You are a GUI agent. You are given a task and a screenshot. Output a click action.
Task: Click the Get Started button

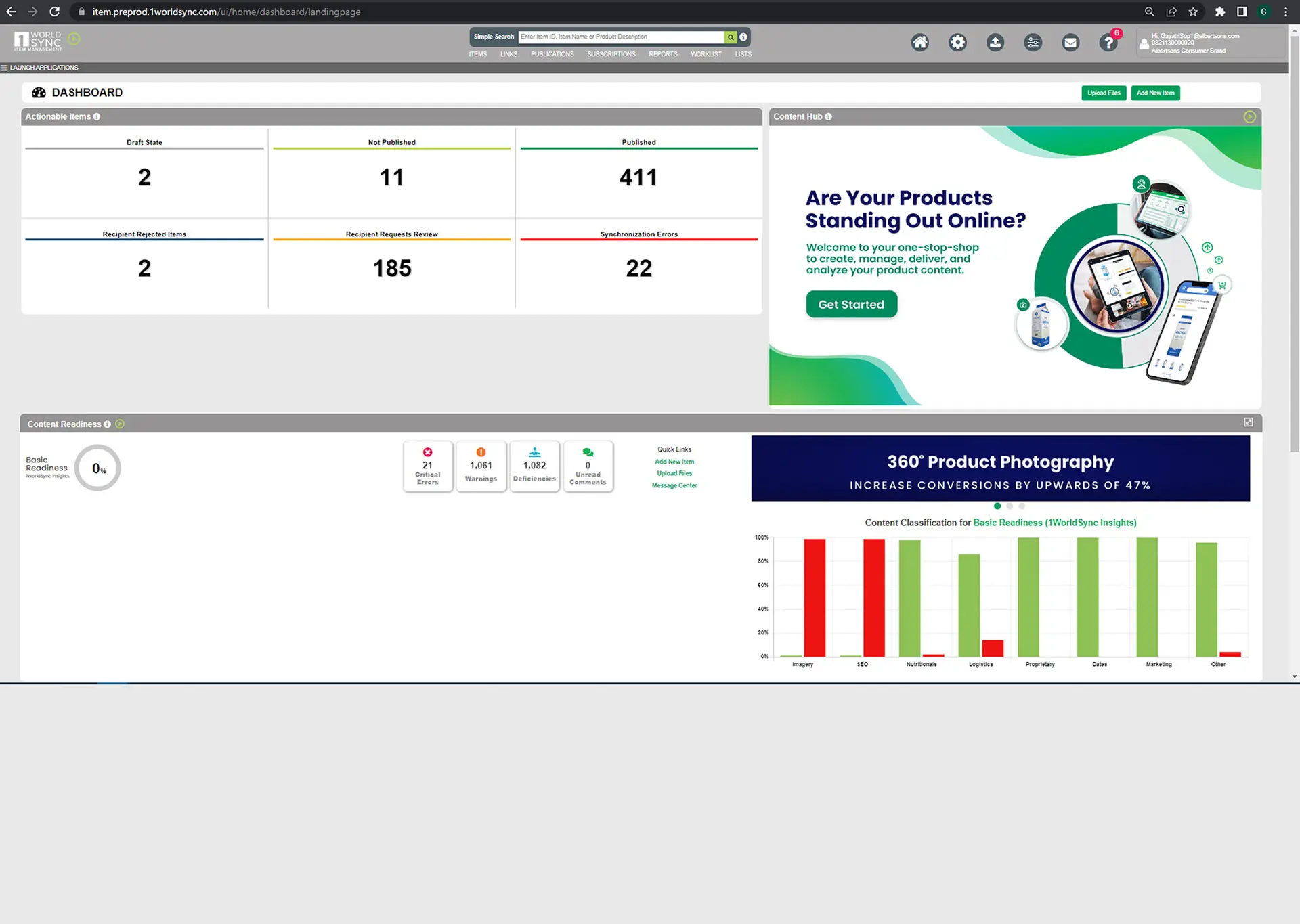[x=851, y=304]
